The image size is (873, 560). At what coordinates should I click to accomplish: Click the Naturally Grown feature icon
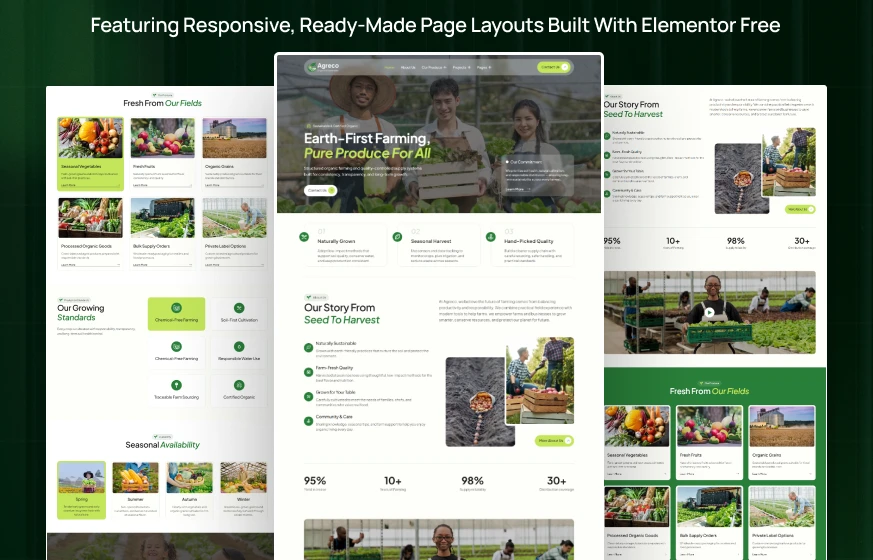click(304, 237)
